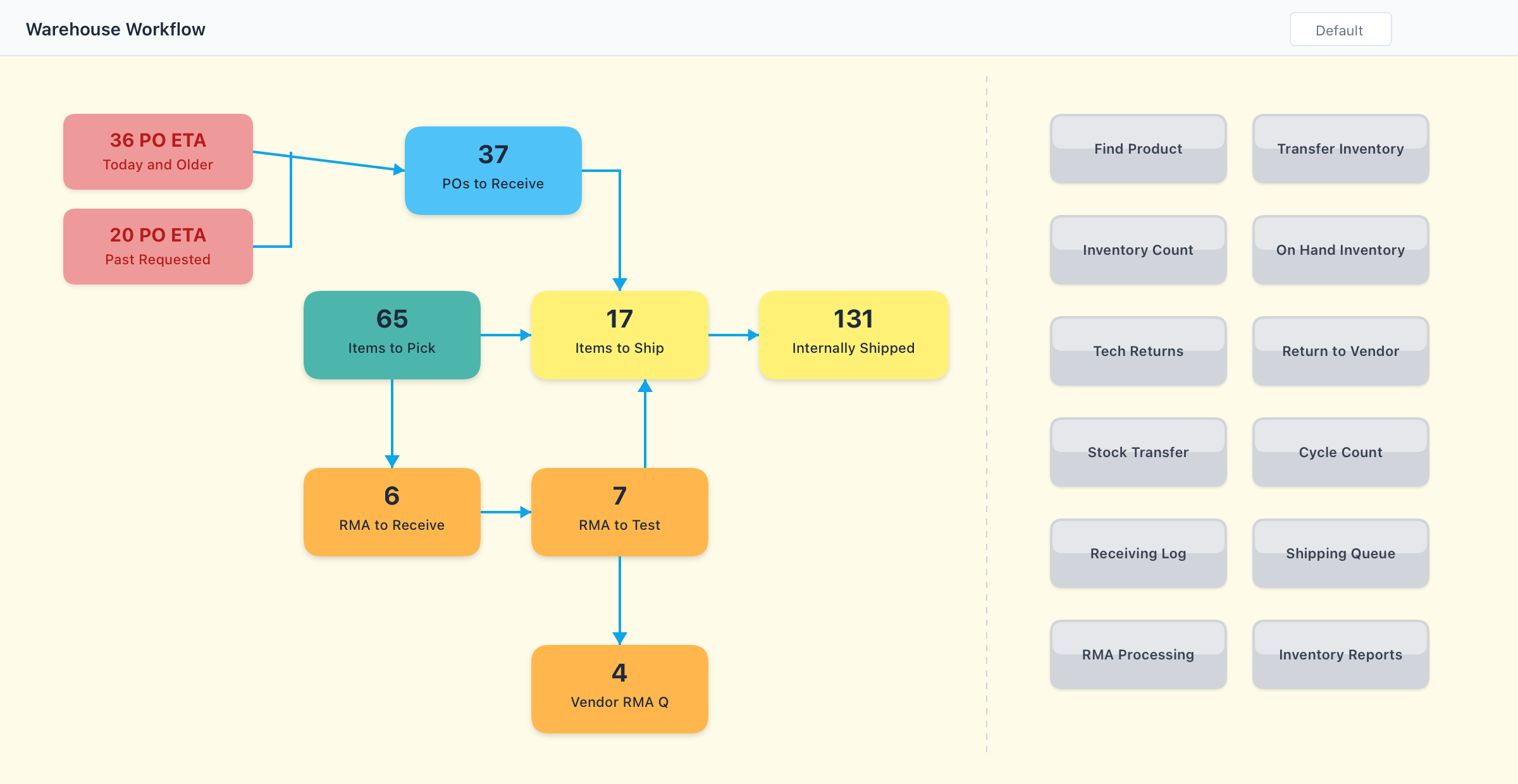Open the 36 PO ETA Today and Older node
This screenshot has width=1518, height=784.
coord(157,151)
